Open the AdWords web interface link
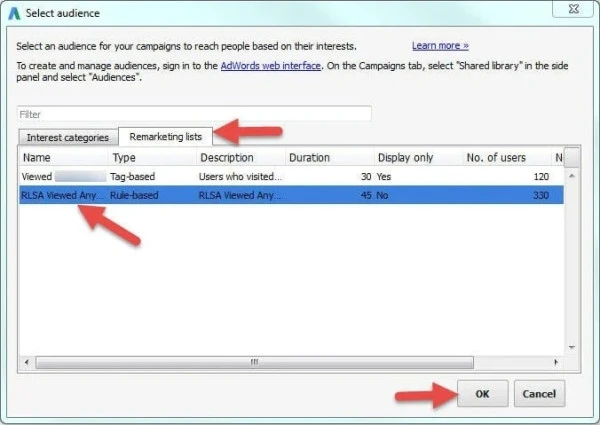The height and width of the screenshot is (425, 600). (271, 65)
